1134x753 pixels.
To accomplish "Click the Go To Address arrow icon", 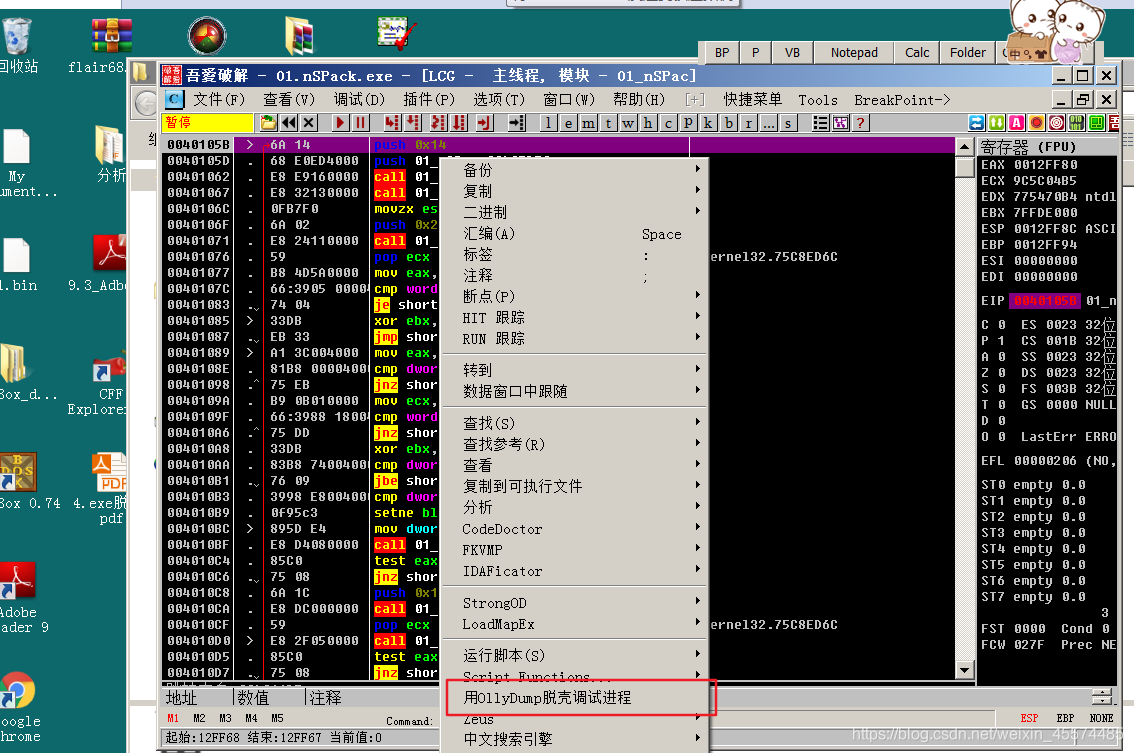I will coord(516,123).
